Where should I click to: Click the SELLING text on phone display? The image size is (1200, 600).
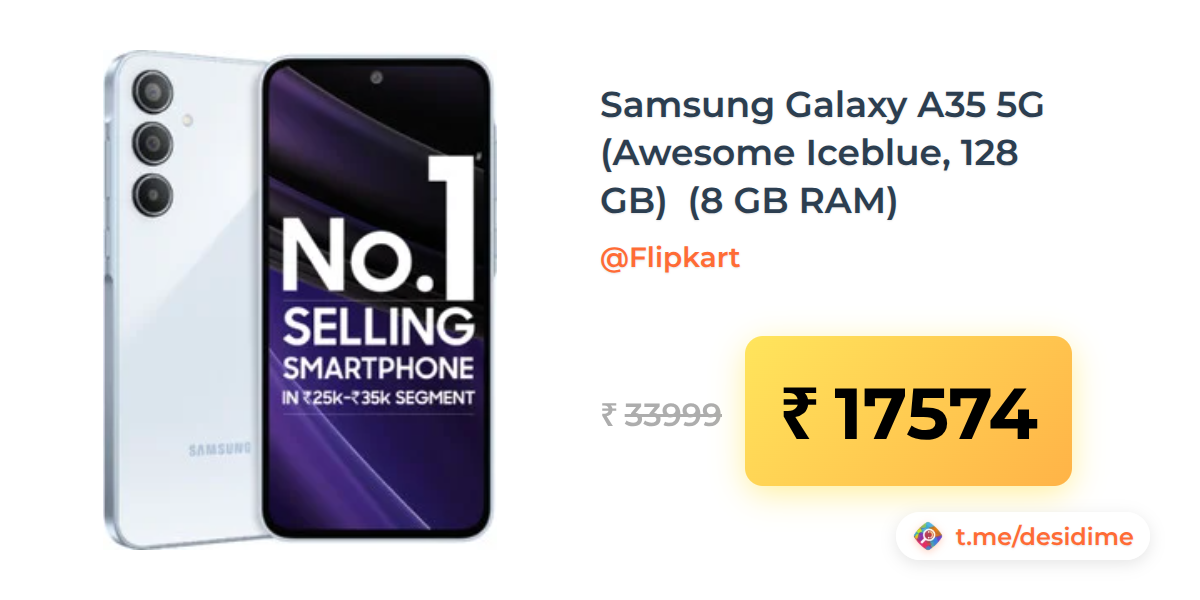pos(379,328)
